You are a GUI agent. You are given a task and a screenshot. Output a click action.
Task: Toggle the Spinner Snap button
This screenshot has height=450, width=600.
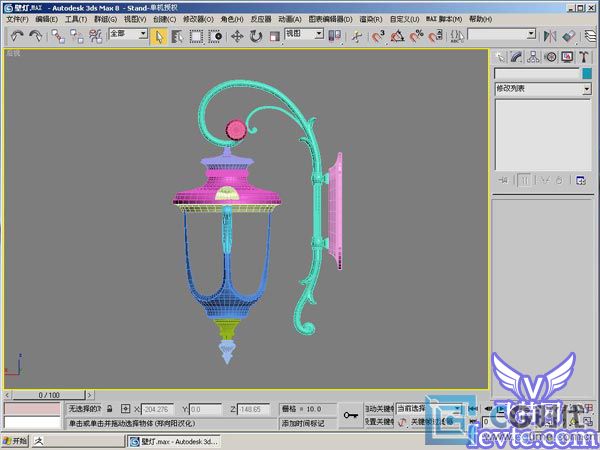point(435,36)
